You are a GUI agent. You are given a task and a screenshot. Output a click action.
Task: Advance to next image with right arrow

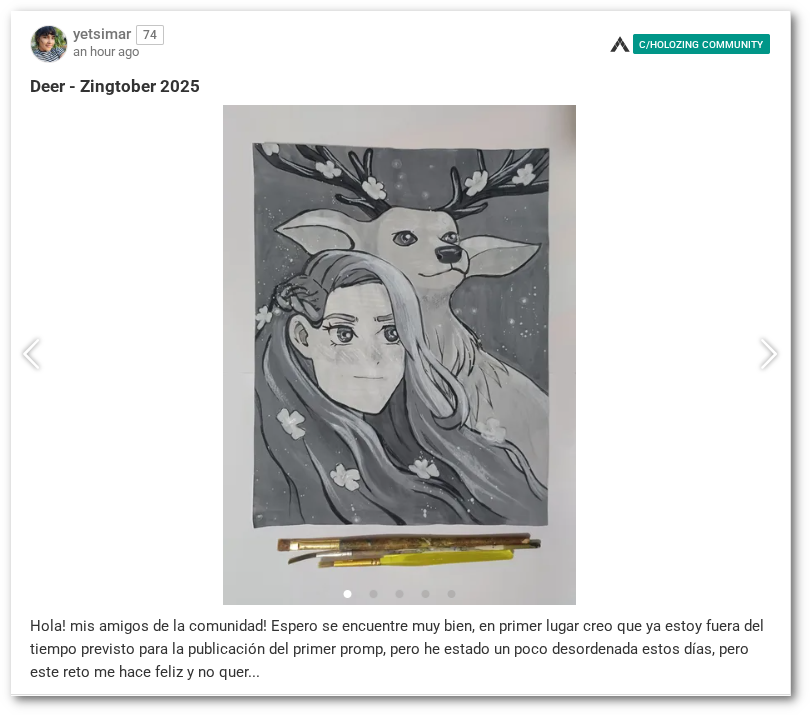coord(768,354)
